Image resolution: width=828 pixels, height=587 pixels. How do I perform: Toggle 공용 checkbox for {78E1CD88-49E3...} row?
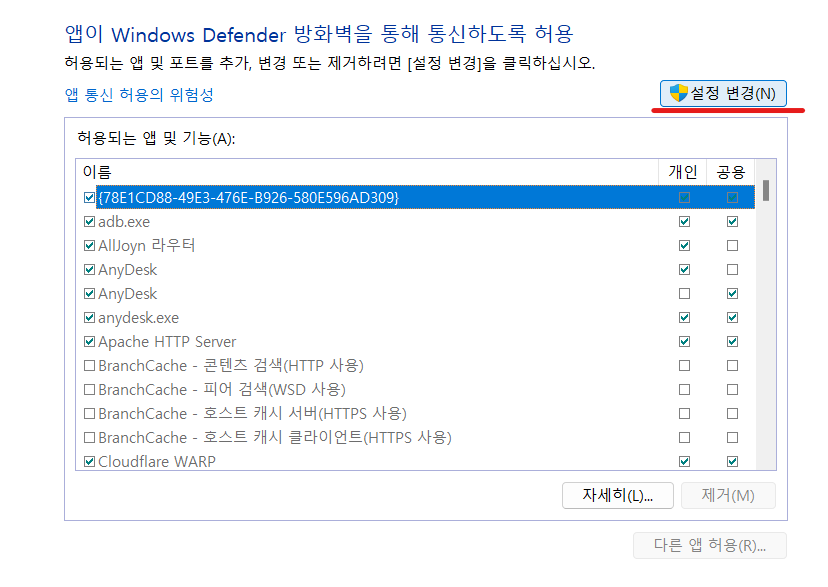[732, 197]
